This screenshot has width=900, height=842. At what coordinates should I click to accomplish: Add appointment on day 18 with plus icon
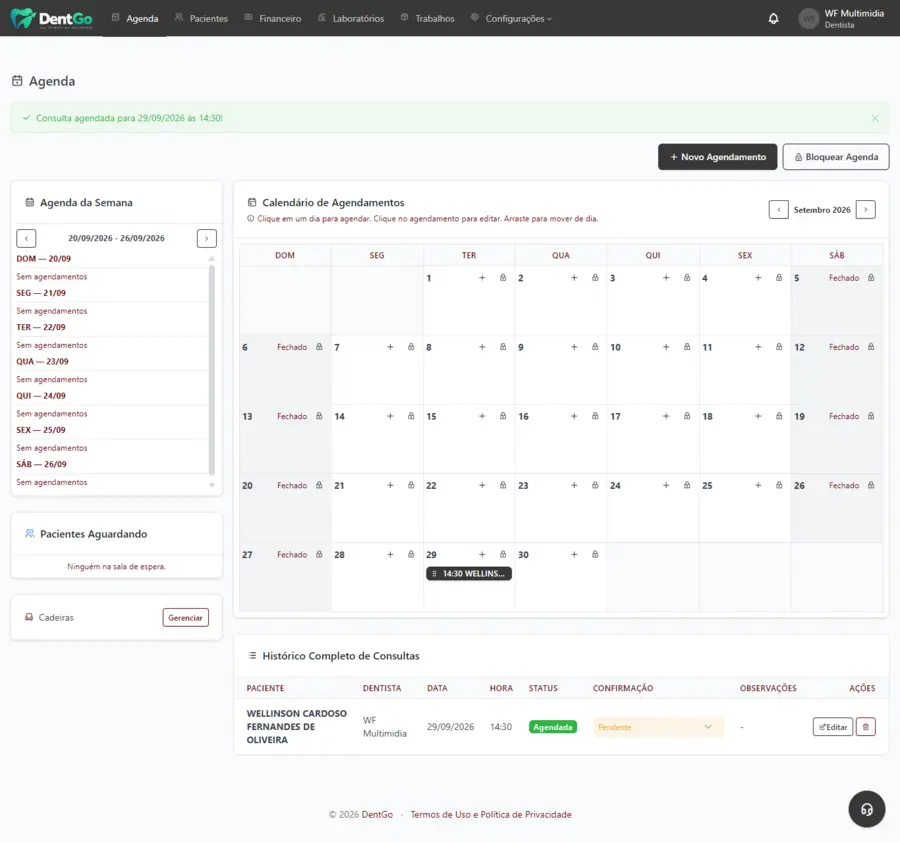tap(758, 416)
